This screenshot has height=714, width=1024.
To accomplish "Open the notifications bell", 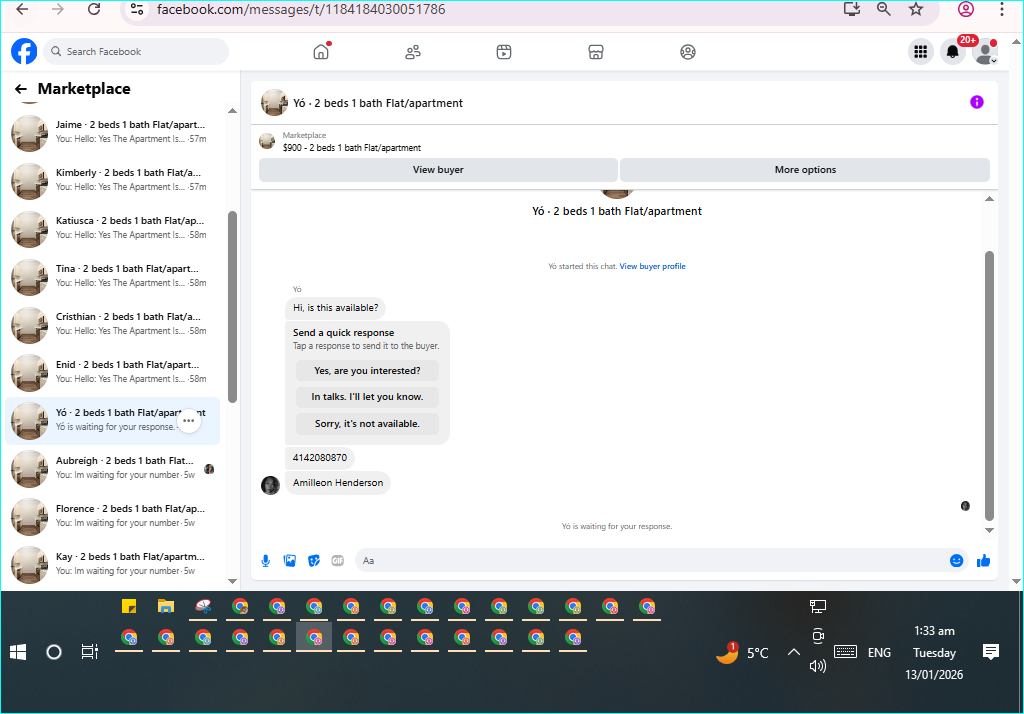I will [953, 52].
